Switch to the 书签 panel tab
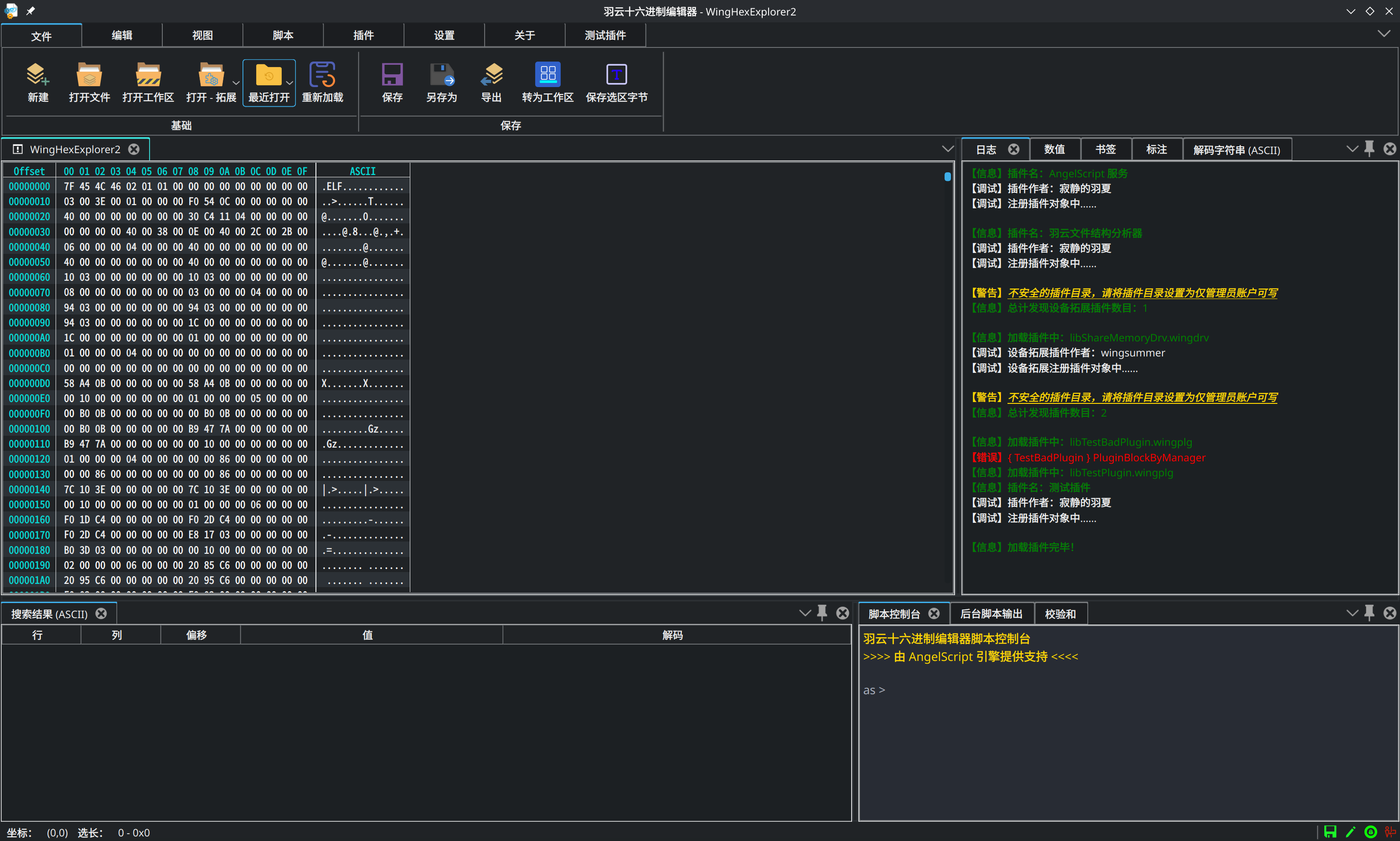 point(1105,150)
